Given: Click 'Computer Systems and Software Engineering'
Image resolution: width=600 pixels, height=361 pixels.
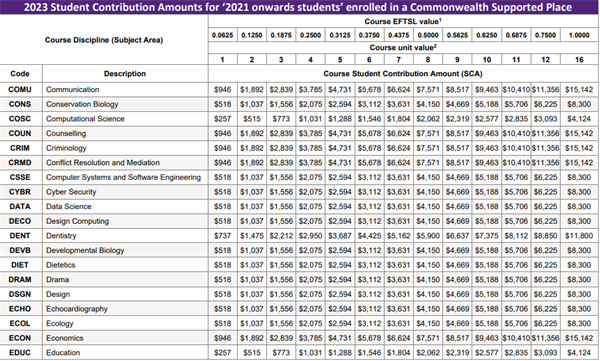Looking at the screenshot, I should pos(124,177).
